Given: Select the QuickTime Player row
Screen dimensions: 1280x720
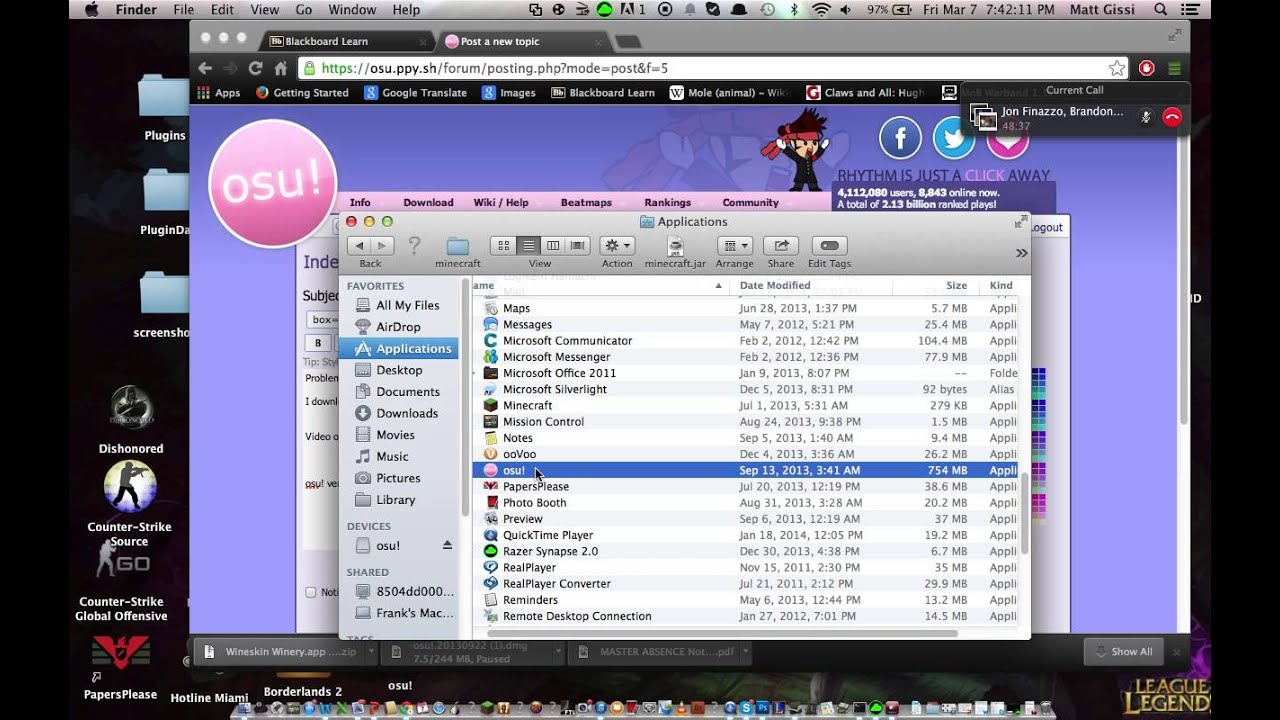Looking at the screenshot, I should pos(745,535).
